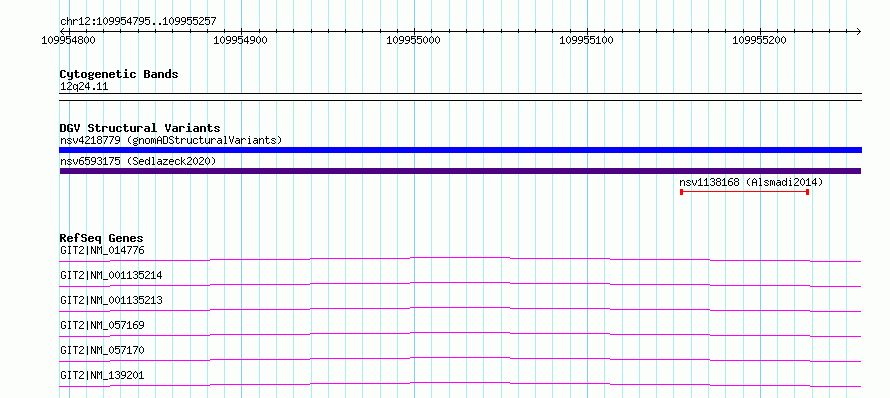Image resolution: width=890 pixels, height=398 pixels.
Task: Select transcript GIT2|NM_001135213
Action: coord(111,300)
